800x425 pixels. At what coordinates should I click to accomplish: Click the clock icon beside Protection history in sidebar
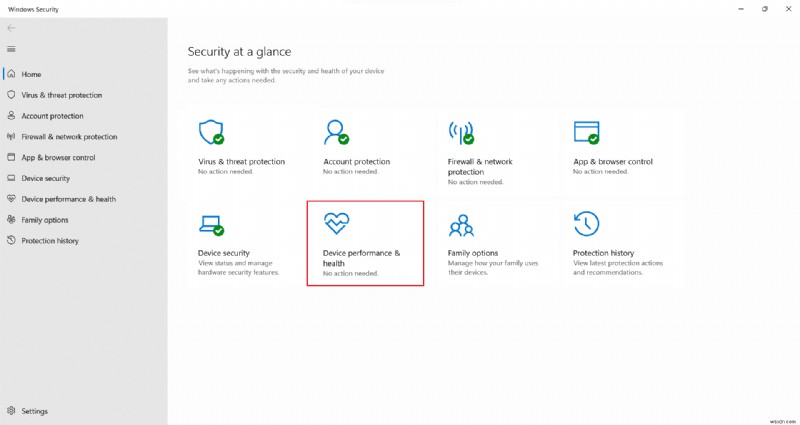coord(11,240)
